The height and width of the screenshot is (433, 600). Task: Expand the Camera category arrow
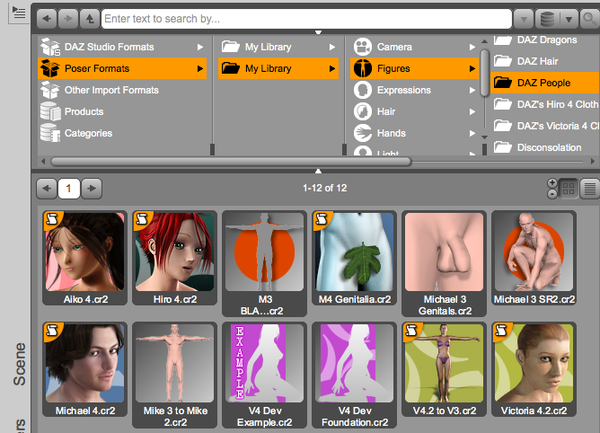tap(472, 47)
